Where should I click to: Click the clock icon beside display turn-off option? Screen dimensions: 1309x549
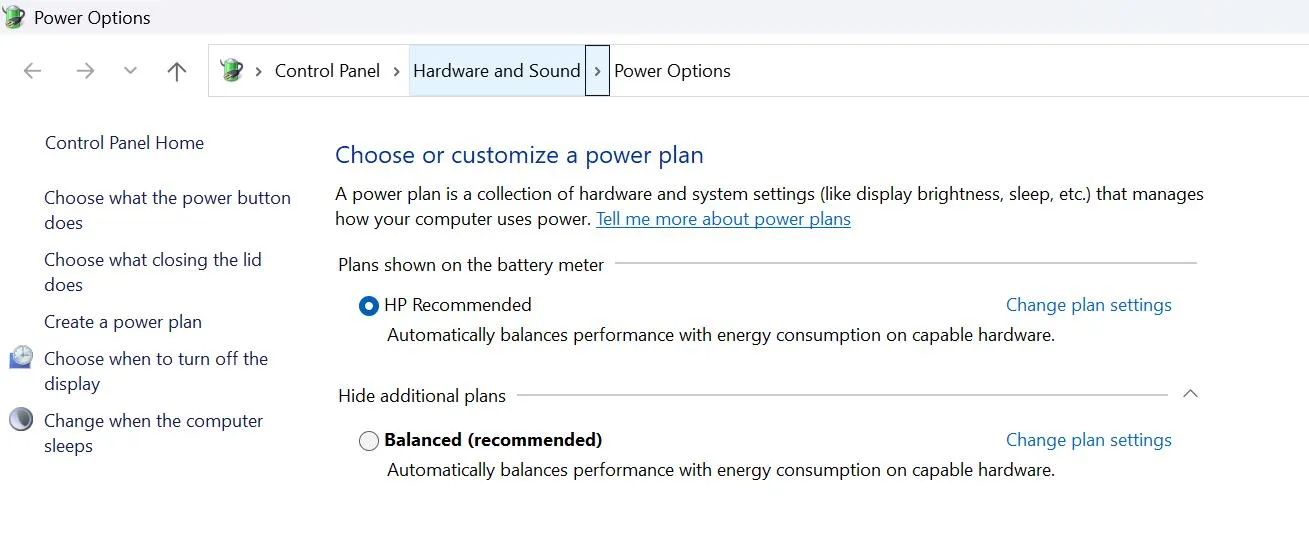pos(21,358)
